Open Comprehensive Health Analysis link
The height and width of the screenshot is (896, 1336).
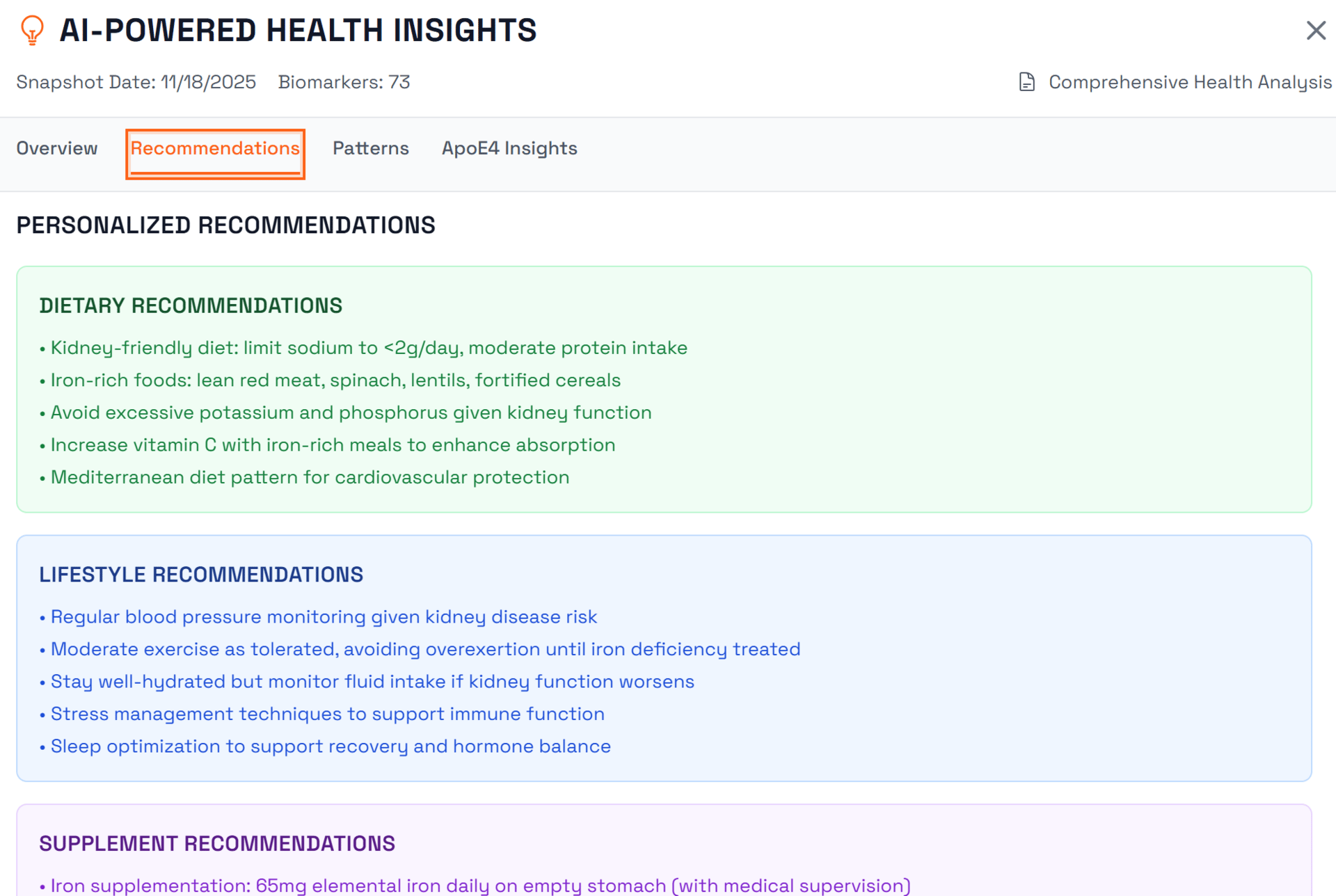(1189, 82)
